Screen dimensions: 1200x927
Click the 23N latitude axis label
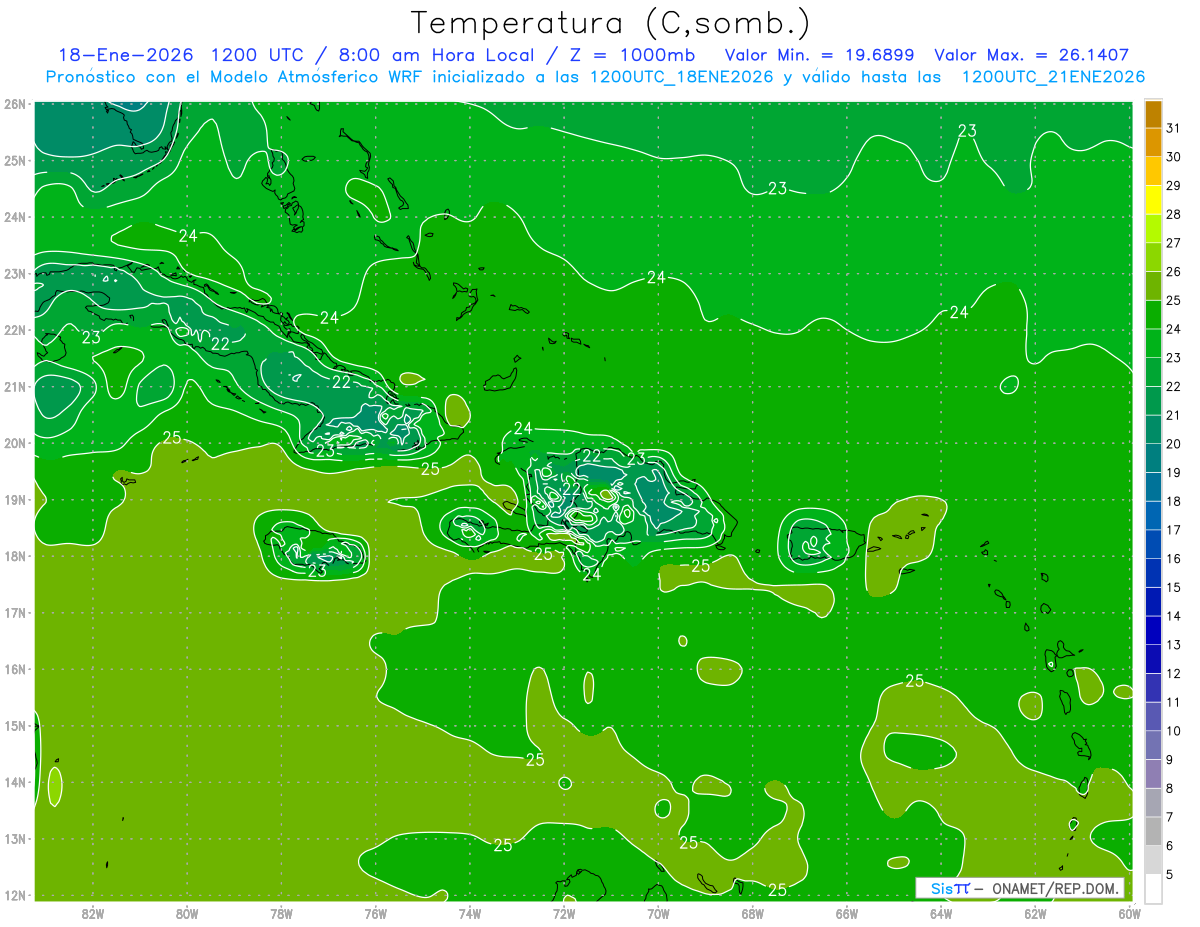pos(14,273)
